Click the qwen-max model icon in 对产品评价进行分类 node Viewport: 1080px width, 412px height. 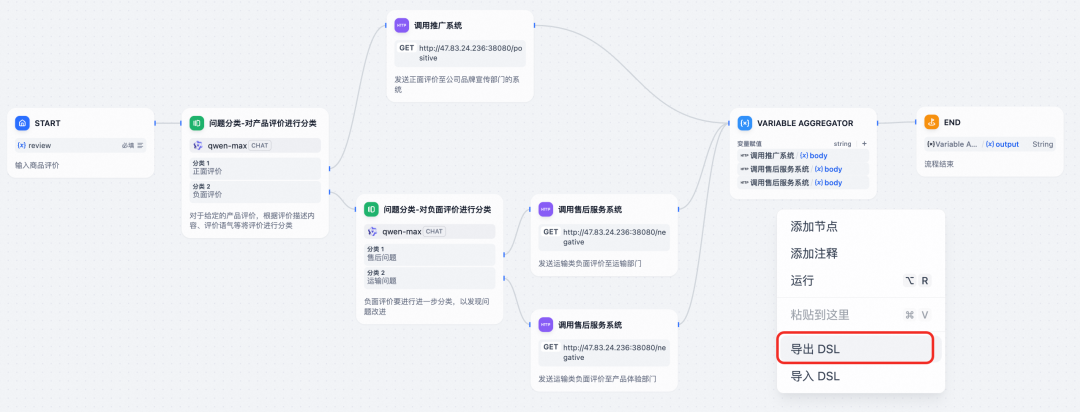[x=198, y=145]
